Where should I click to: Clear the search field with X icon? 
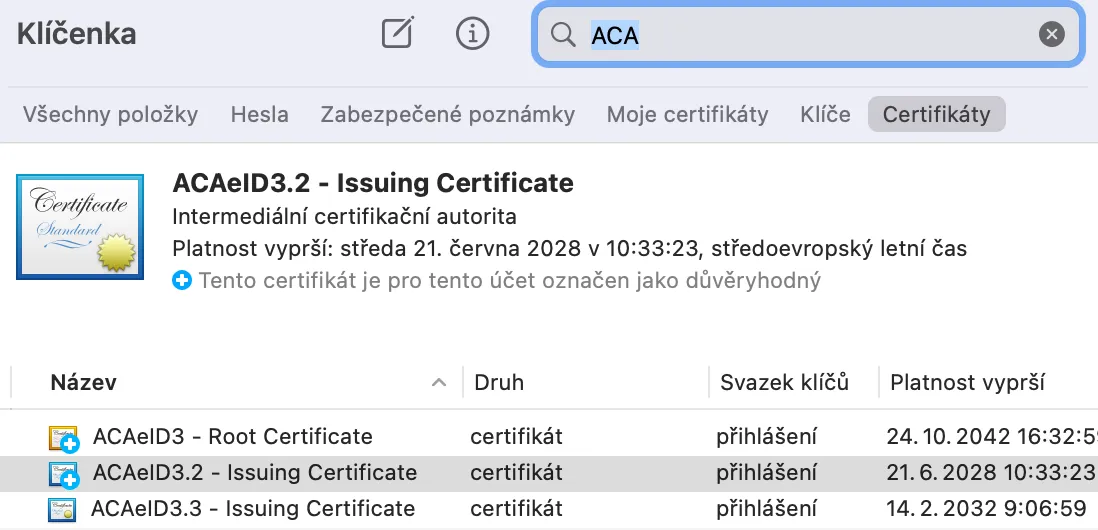pos(1051,35)
